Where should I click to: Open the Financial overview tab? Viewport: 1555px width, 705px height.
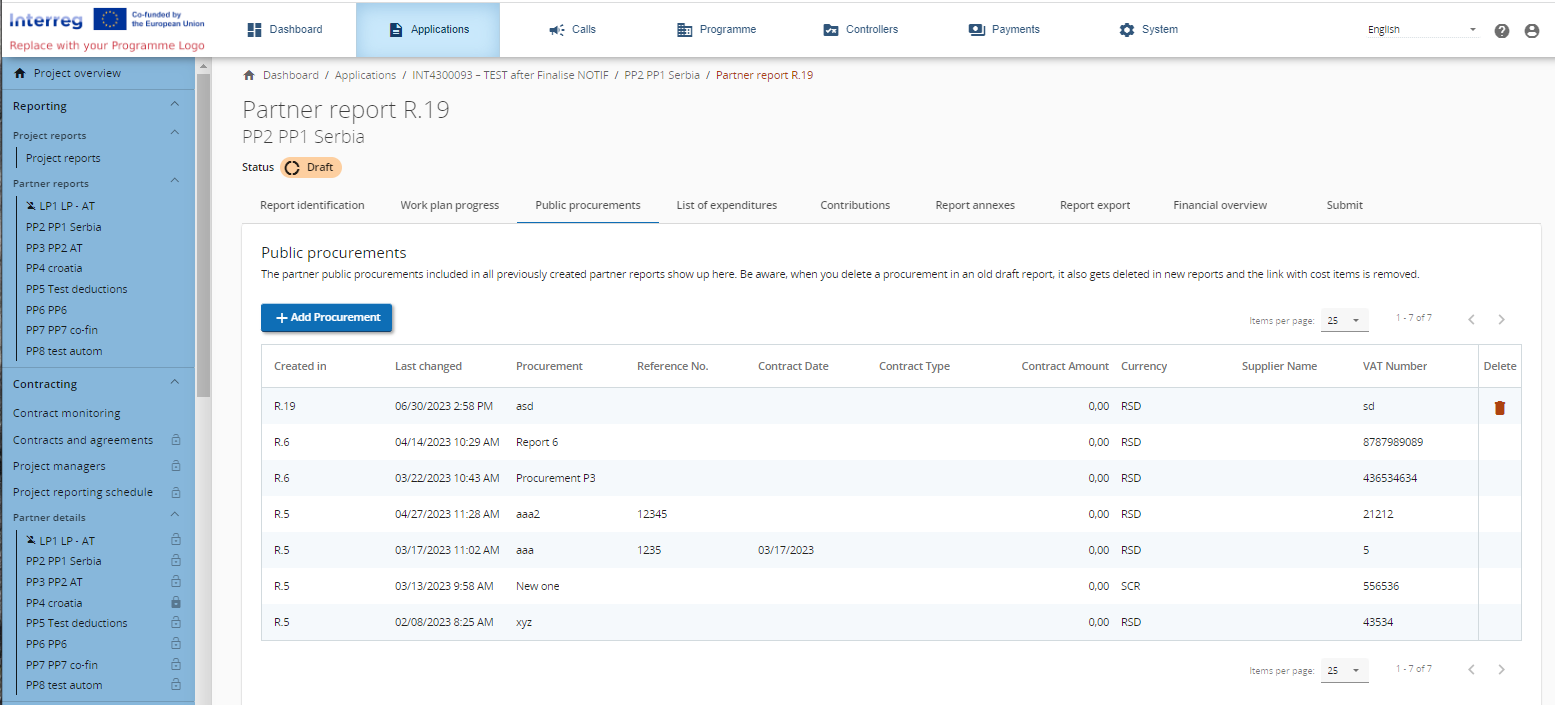[x=1219, y=205]
